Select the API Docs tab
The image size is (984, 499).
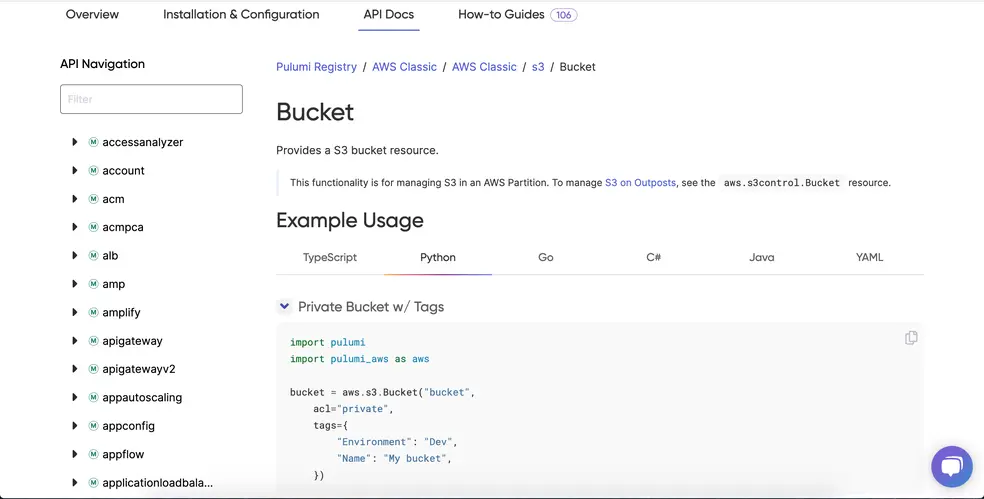pos(388,14)
